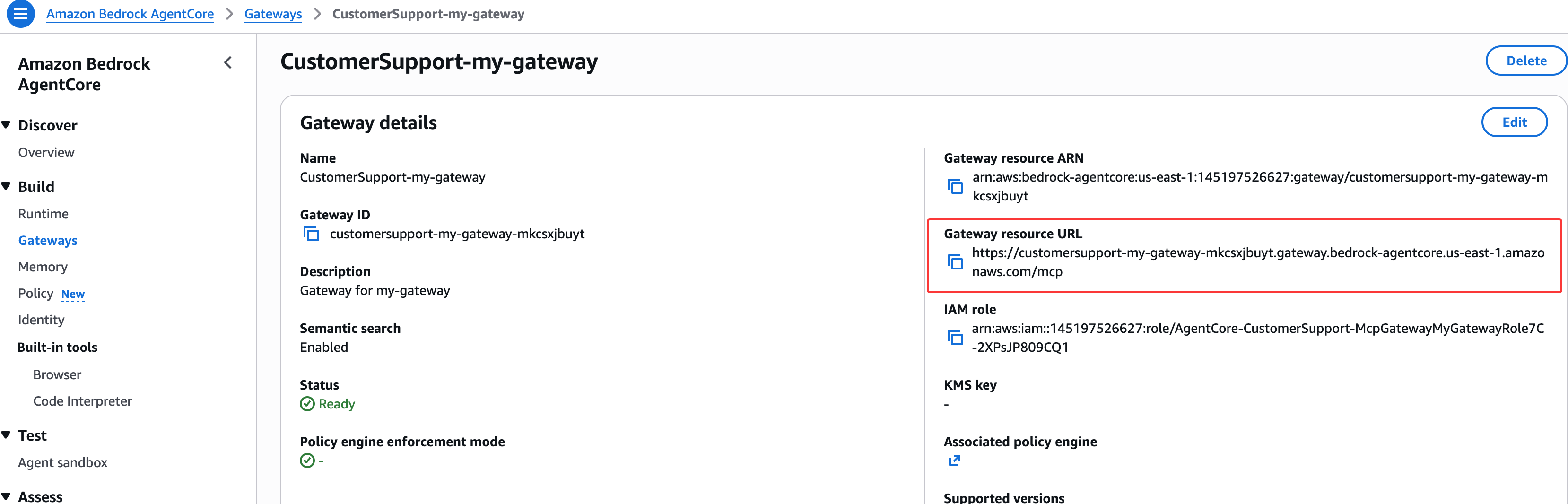
Task: Select Agent sandbox in sidebar
Action: 63,462
